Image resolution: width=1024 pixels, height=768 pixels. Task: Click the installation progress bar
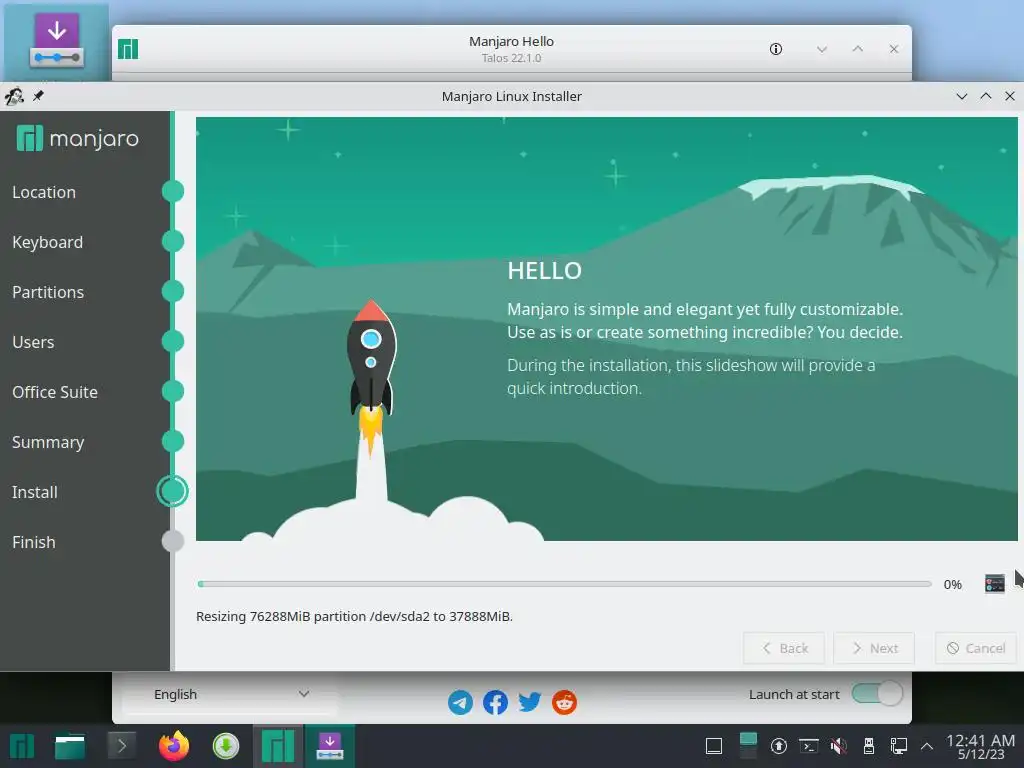[x=564, y=584]
